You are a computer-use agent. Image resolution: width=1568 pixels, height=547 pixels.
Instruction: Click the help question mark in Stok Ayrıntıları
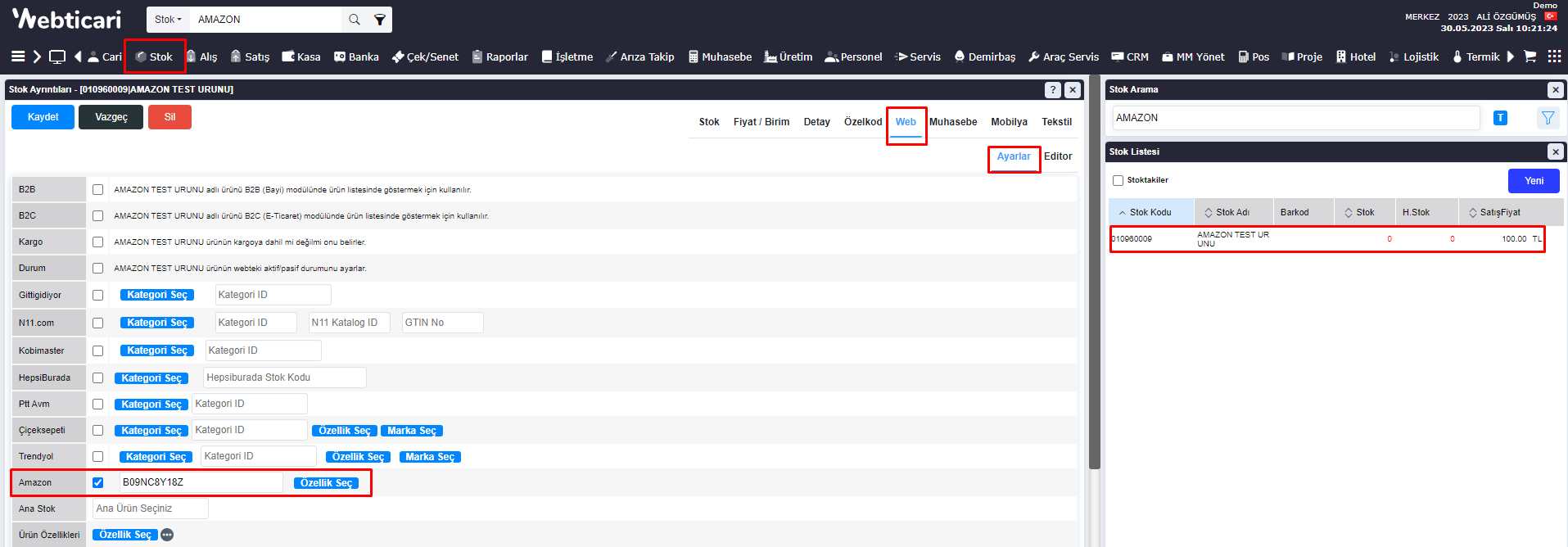[x=1053, y=90]
